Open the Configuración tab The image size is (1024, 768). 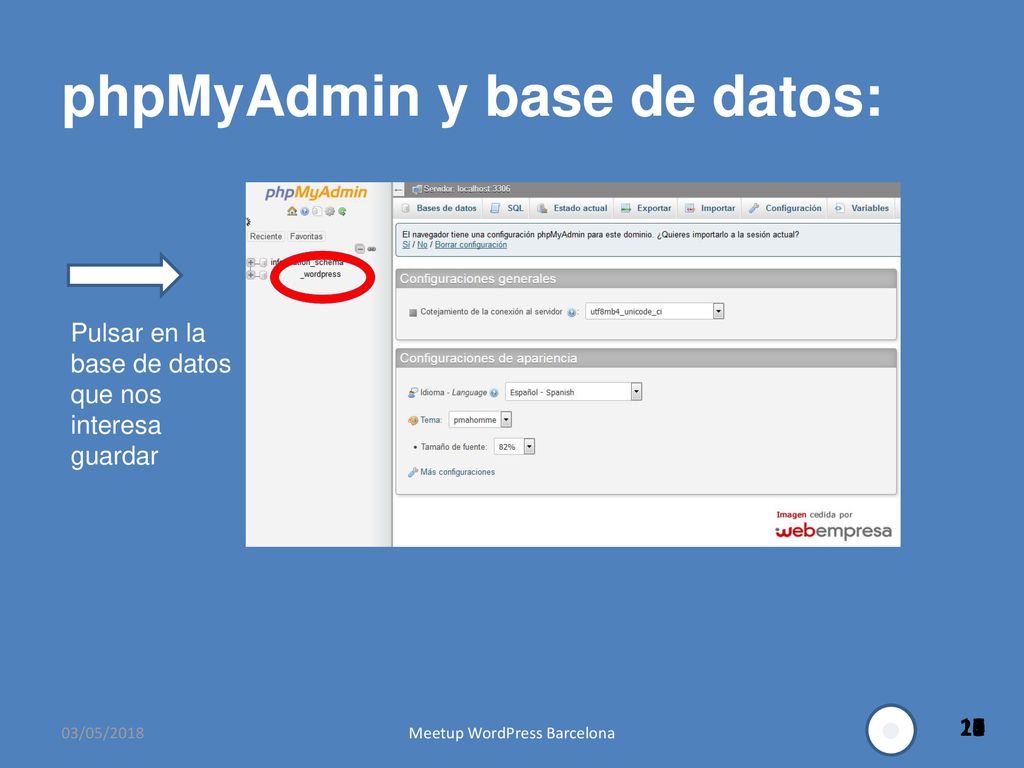click(785, 208)
